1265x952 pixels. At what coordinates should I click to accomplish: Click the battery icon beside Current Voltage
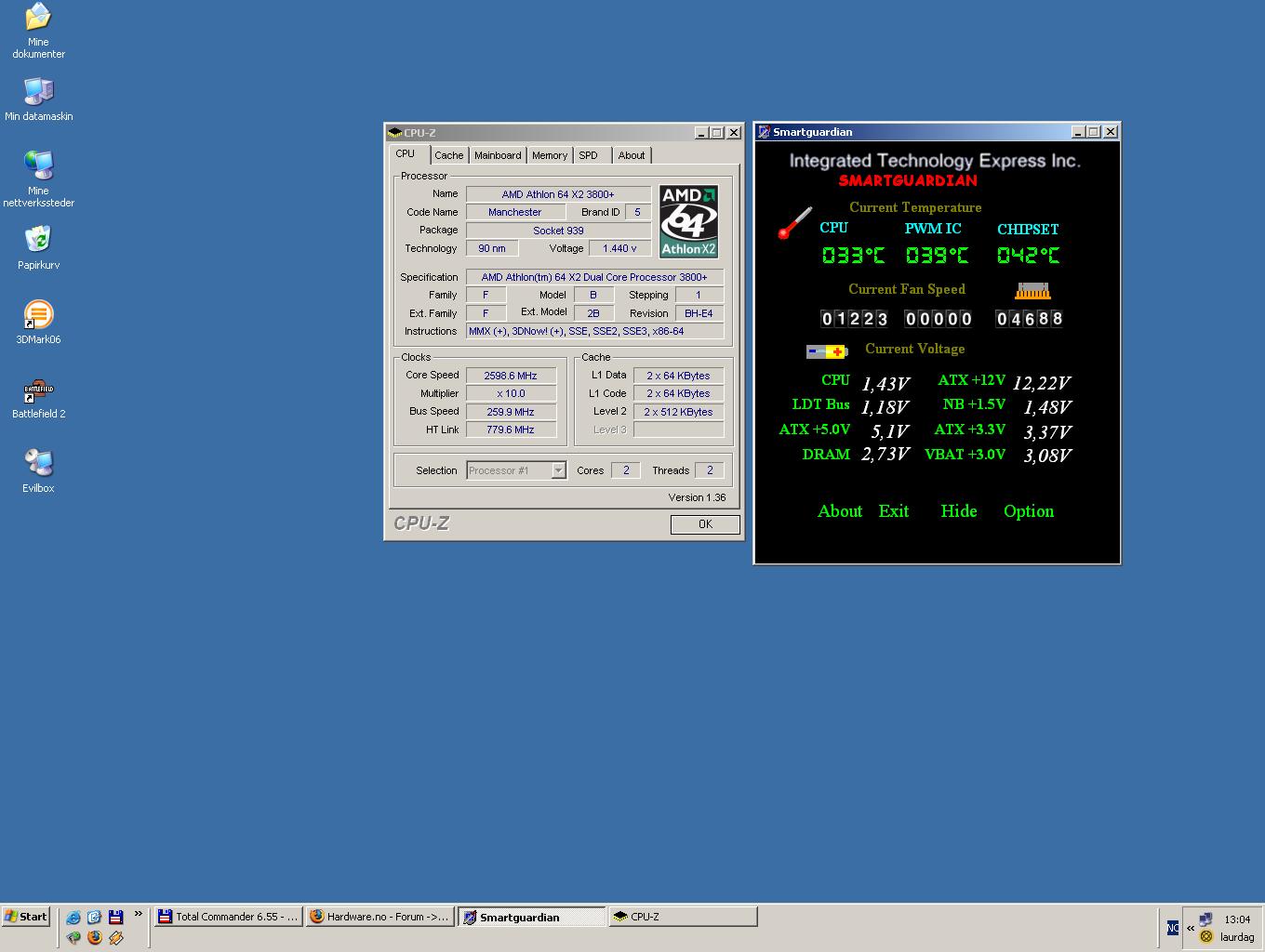click(827, 351)
